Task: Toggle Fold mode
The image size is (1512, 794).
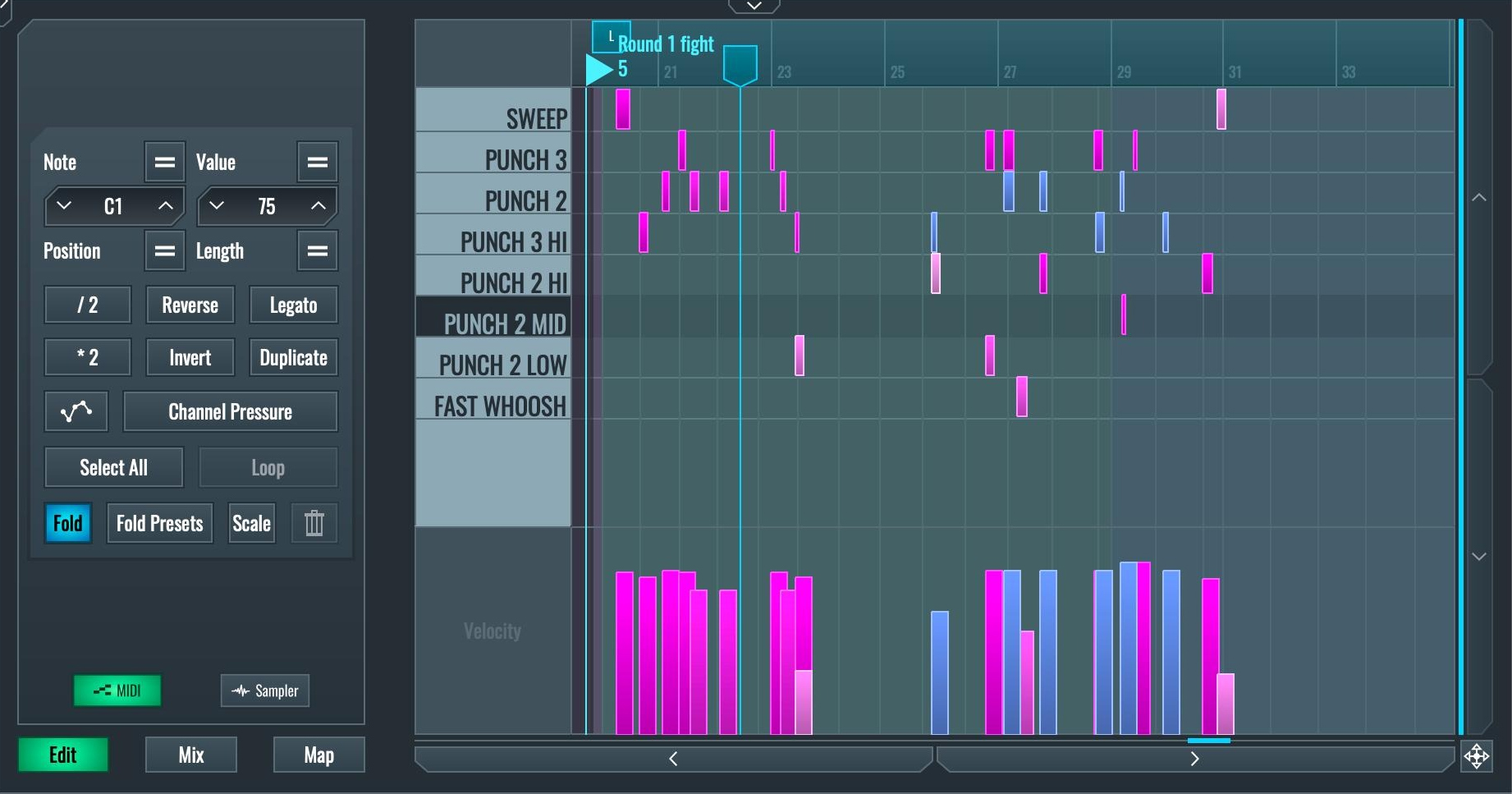Action: 67,523
